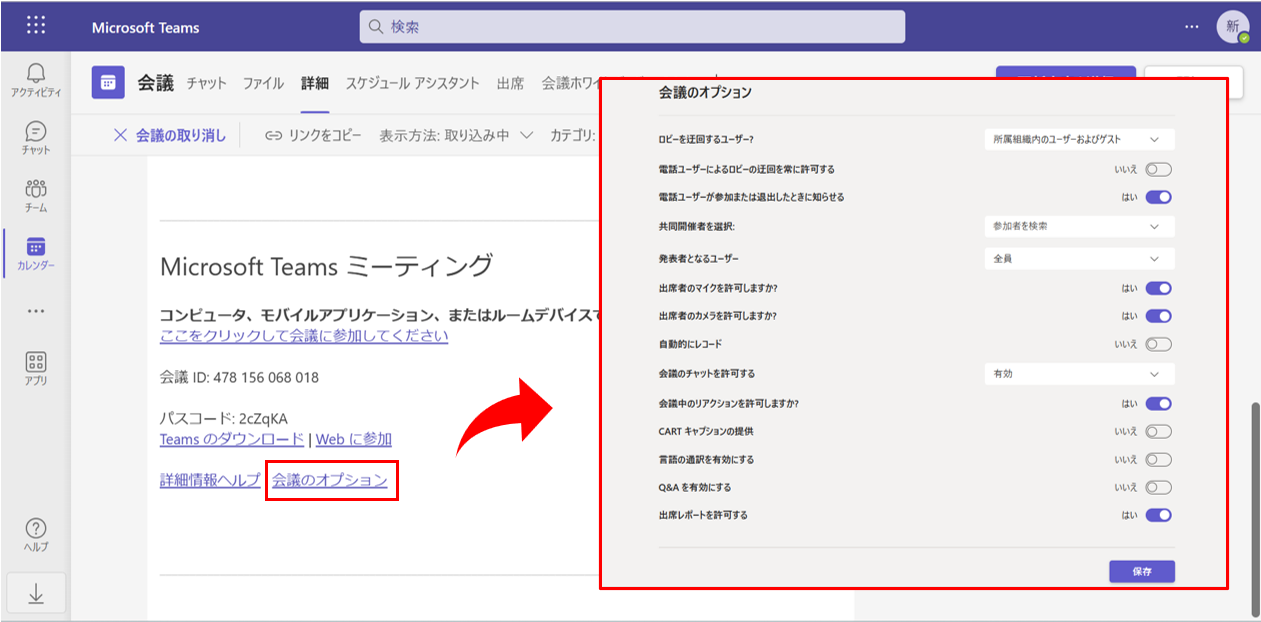Open presenter users dropdown (全員)
Image resolution: width=1261 pixels, height=622 pixels.
coord(1079,258)
